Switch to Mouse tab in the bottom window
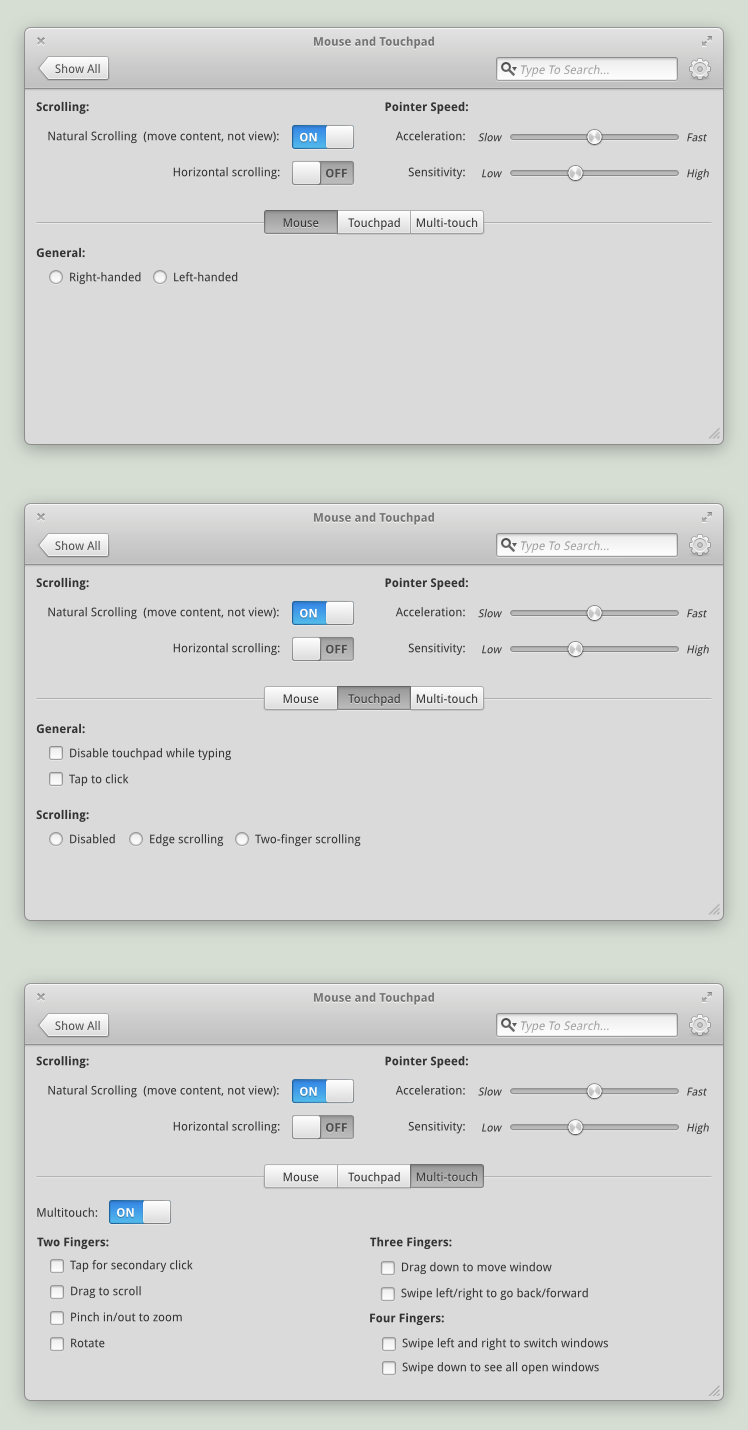Screen dimensions: 748x1430 pos(301,1176)
